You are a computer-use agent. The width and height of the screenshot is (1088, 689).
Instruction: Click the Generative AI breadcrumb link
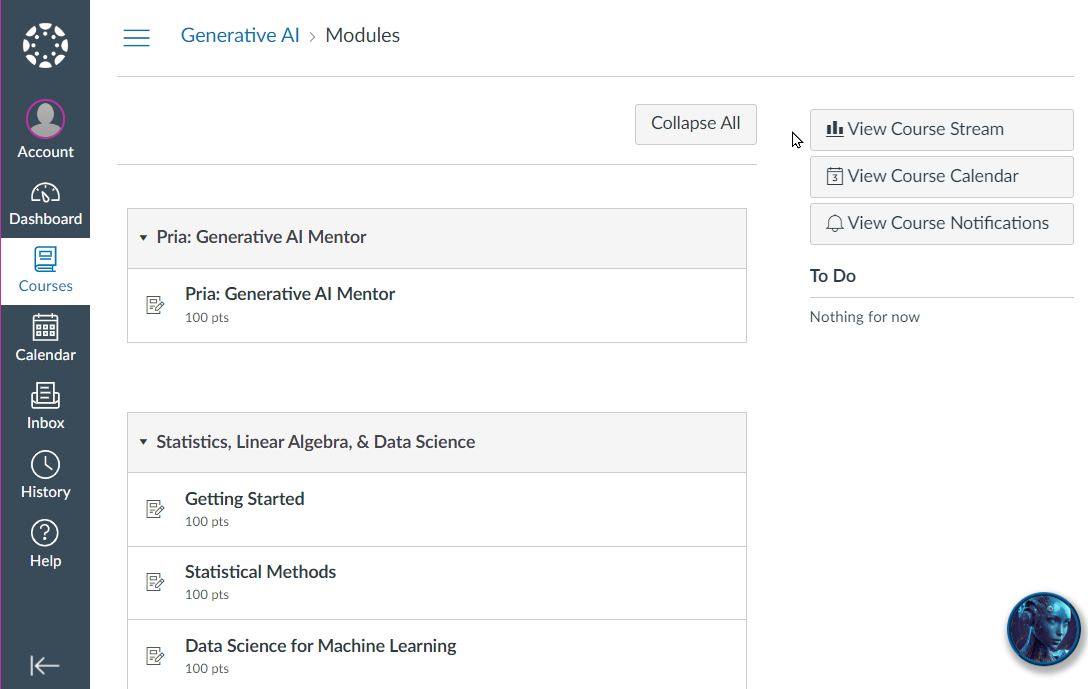240,36
